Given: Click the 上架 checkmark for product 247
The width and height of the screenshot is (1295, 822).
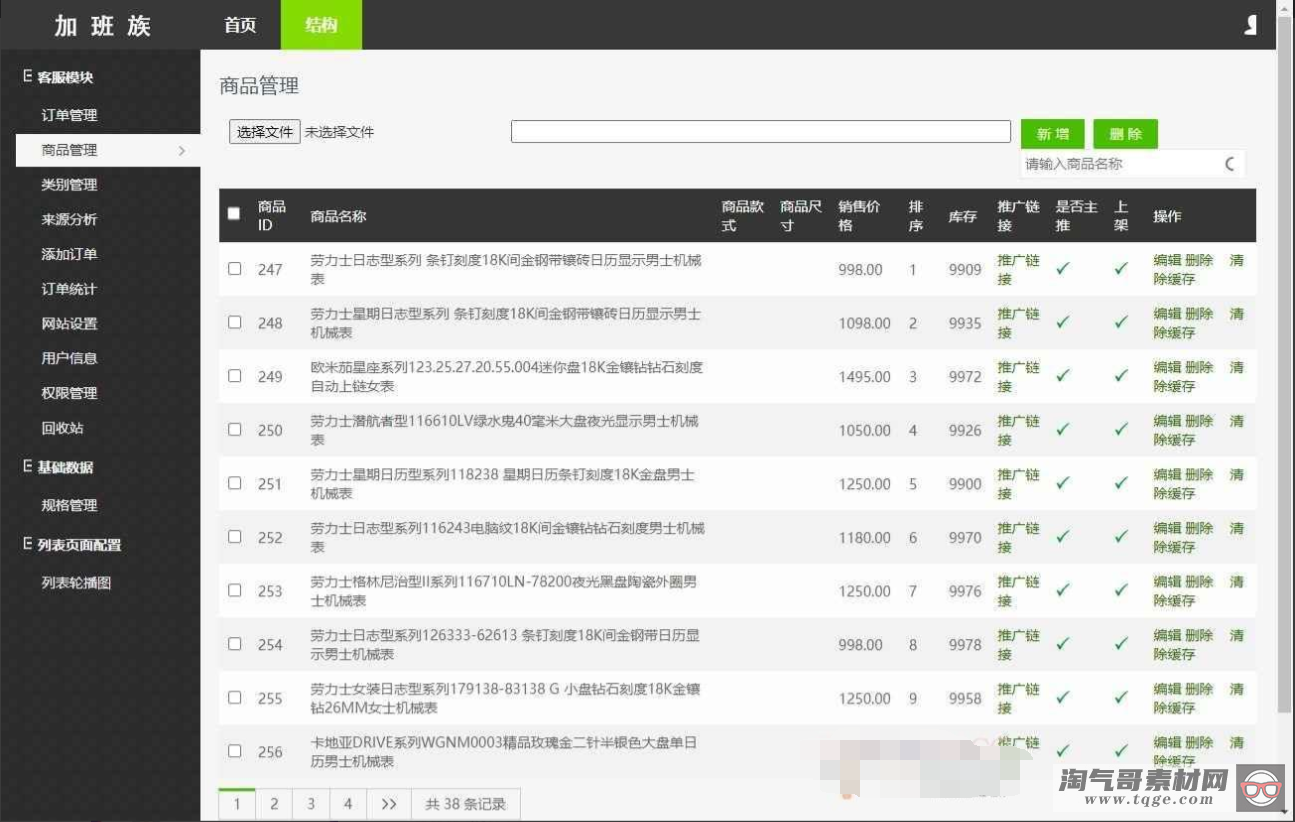Looking at the screenshot, I should [1121, 269].
